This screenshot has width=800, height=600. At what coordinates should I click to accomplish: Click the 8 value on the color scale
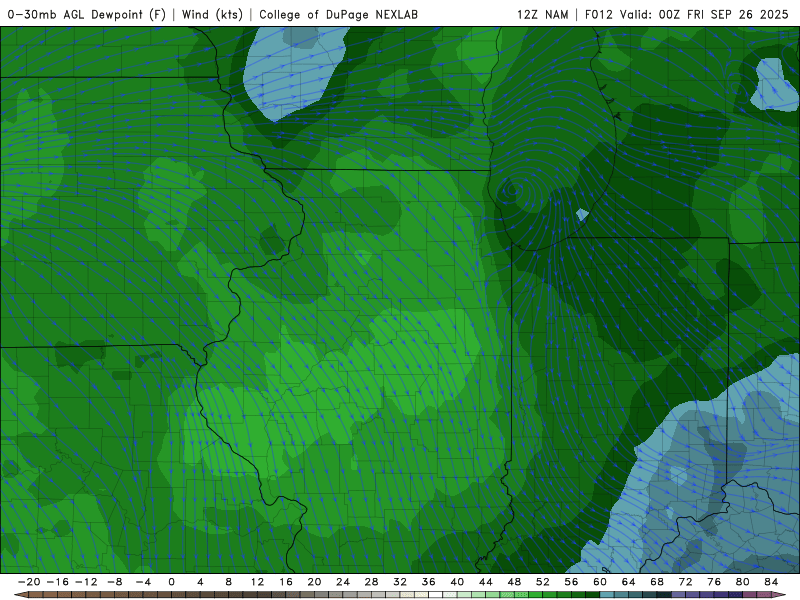click(229, 582)
